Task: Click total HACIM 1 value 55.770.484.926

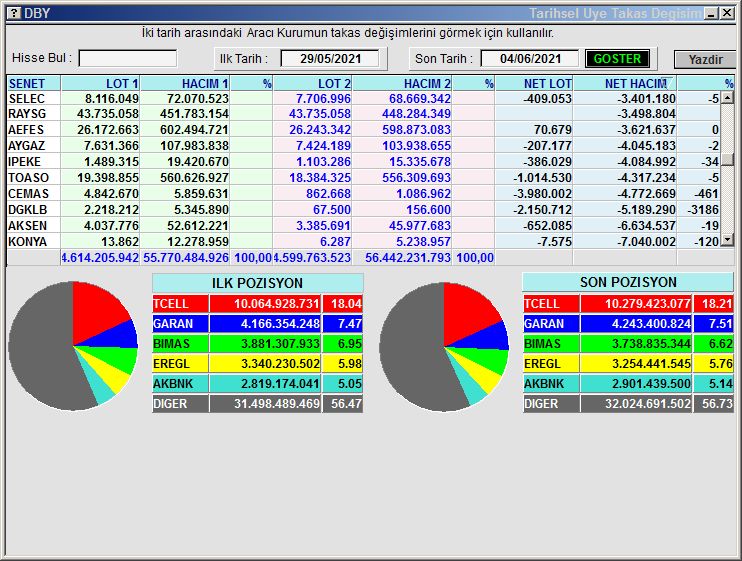Action: click(x=186, y=258)
